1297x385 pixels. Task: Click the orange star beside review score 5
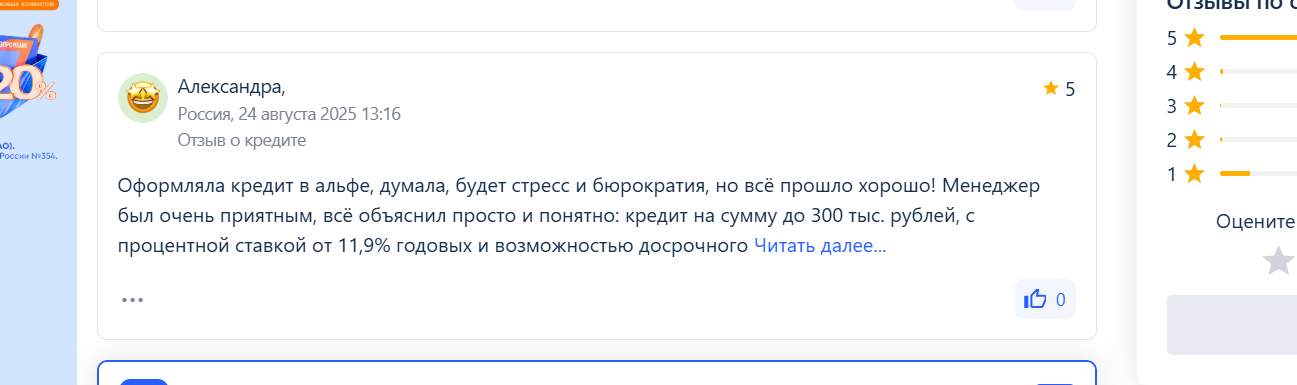[x=1050, y=88]
